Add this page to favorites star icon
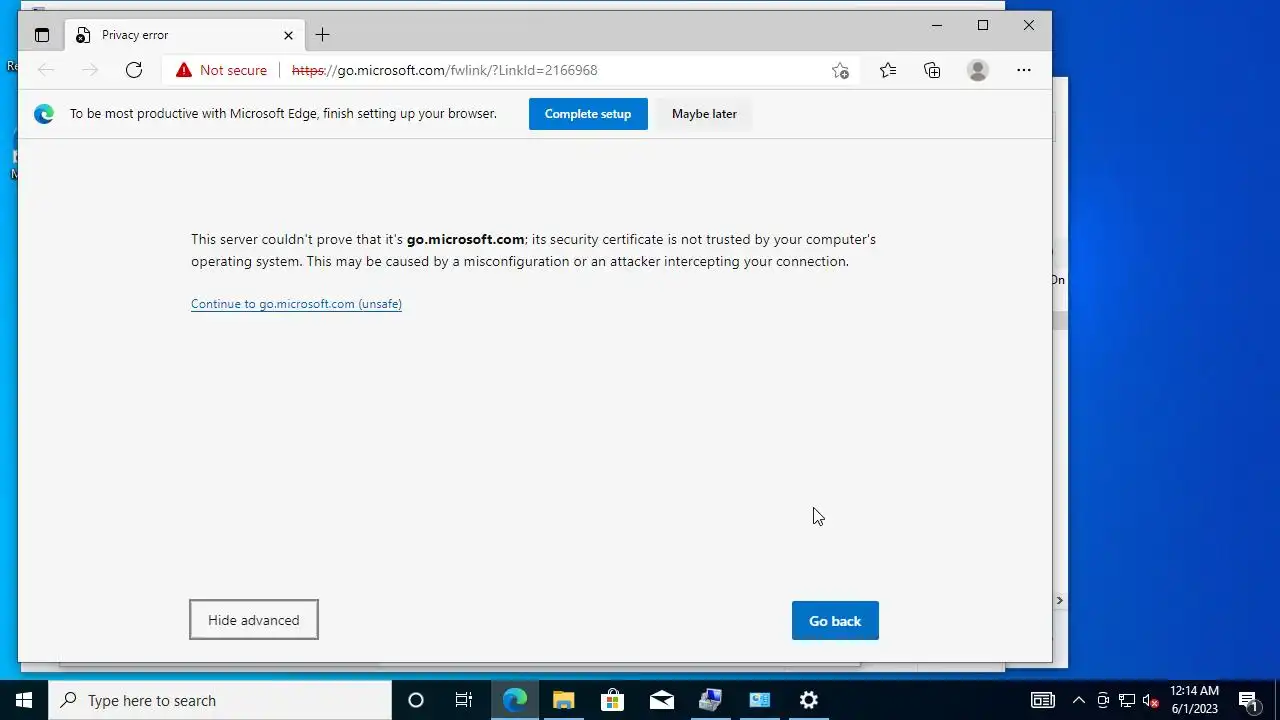The image size is (1280, 720). coord(840,70)
